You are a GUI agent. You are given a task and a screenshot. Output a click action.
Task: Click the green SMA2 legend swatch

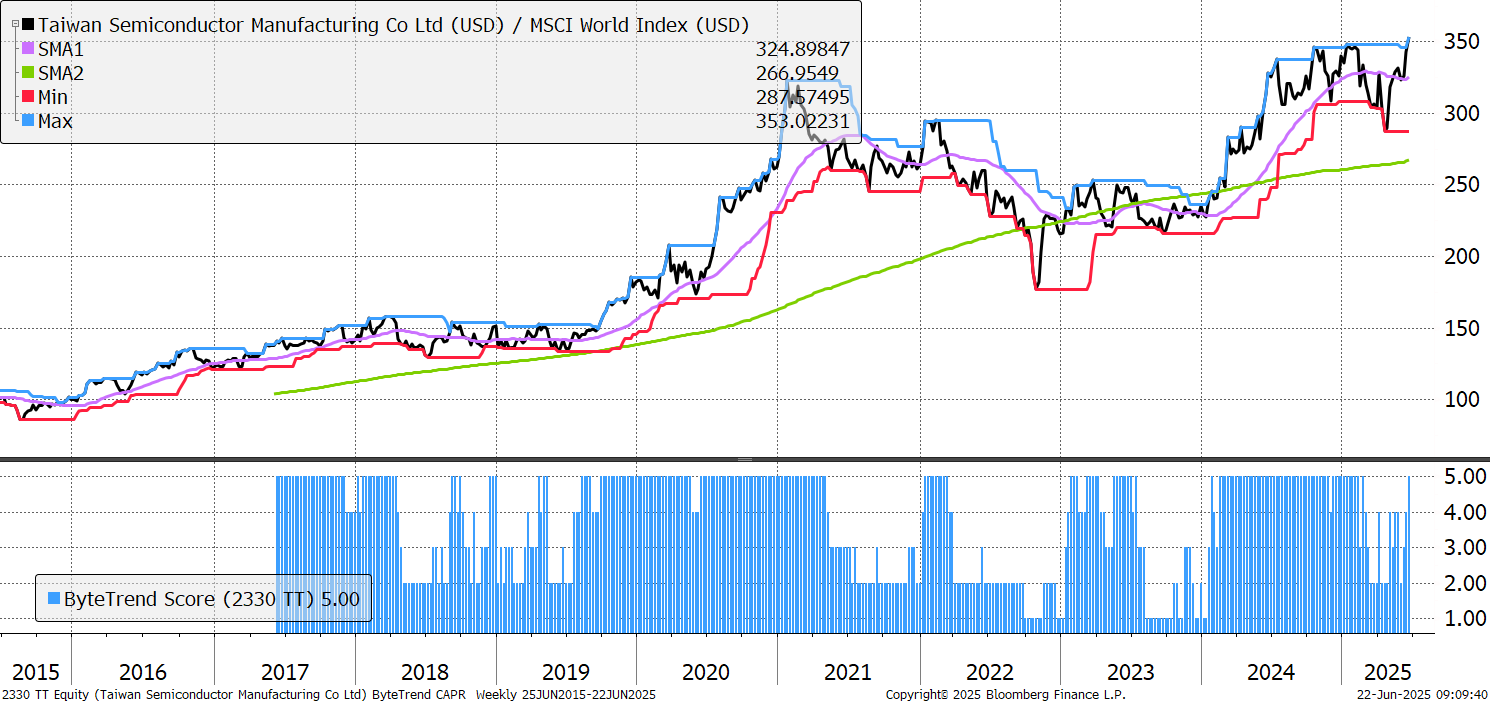(x=29, y=73)
